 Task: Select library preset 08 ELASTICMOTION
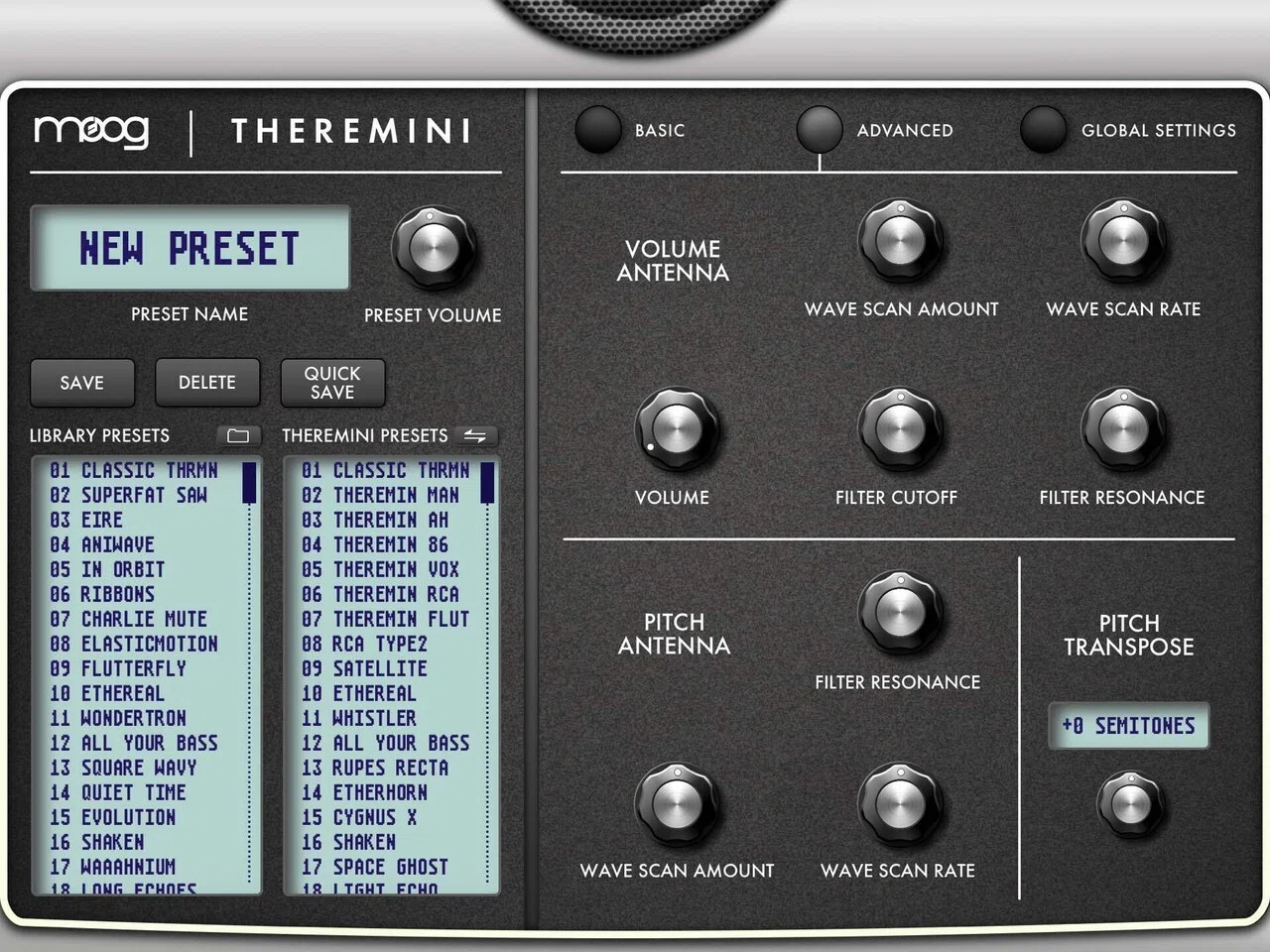pos(134,644)
